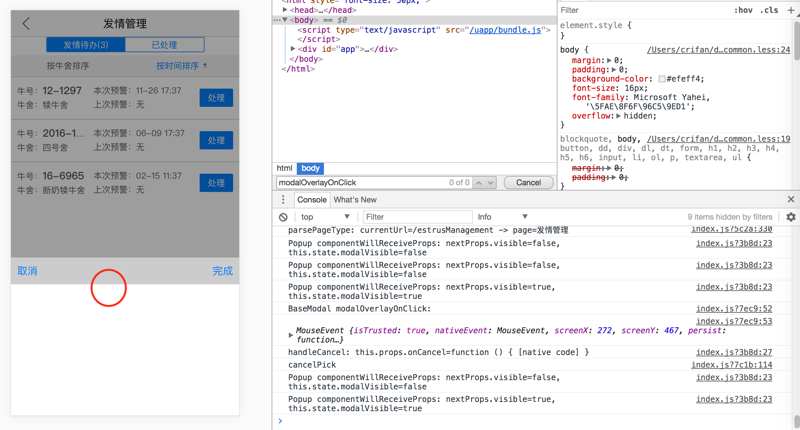Tap 取消 in the picker bar

tap(27, 271)
